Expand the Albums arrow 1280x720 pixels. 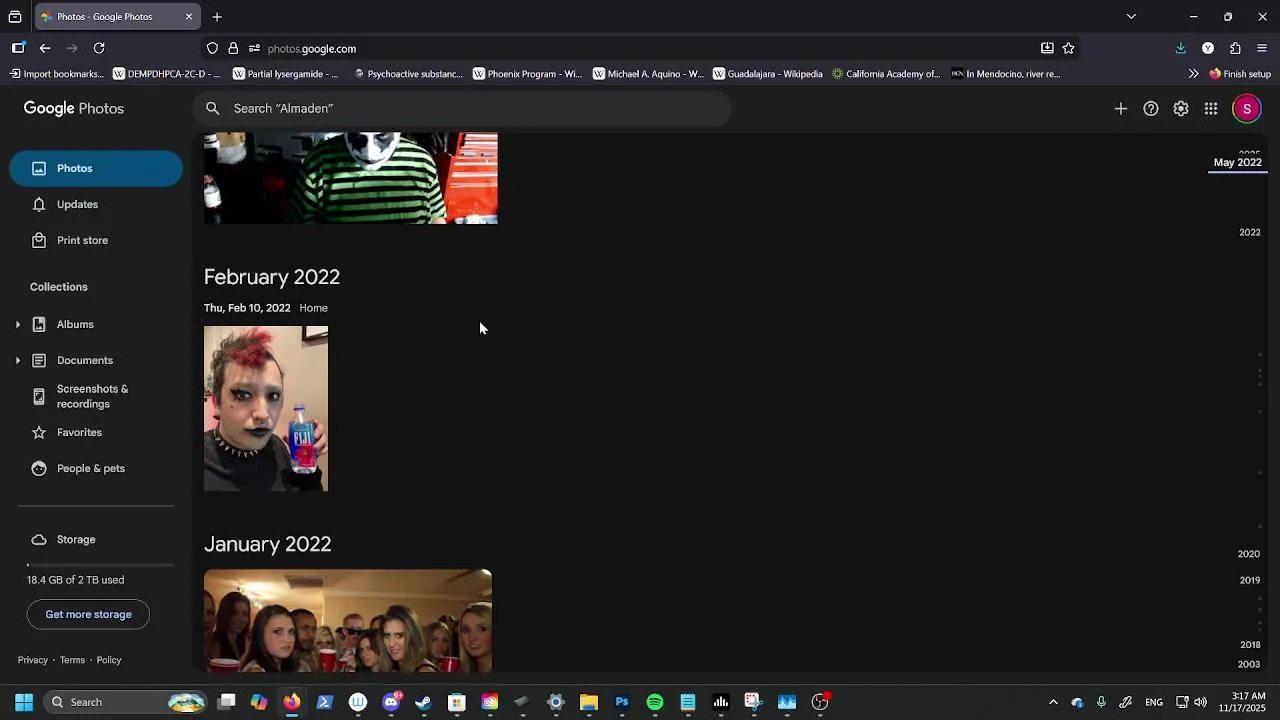click(x=17, y=324)
